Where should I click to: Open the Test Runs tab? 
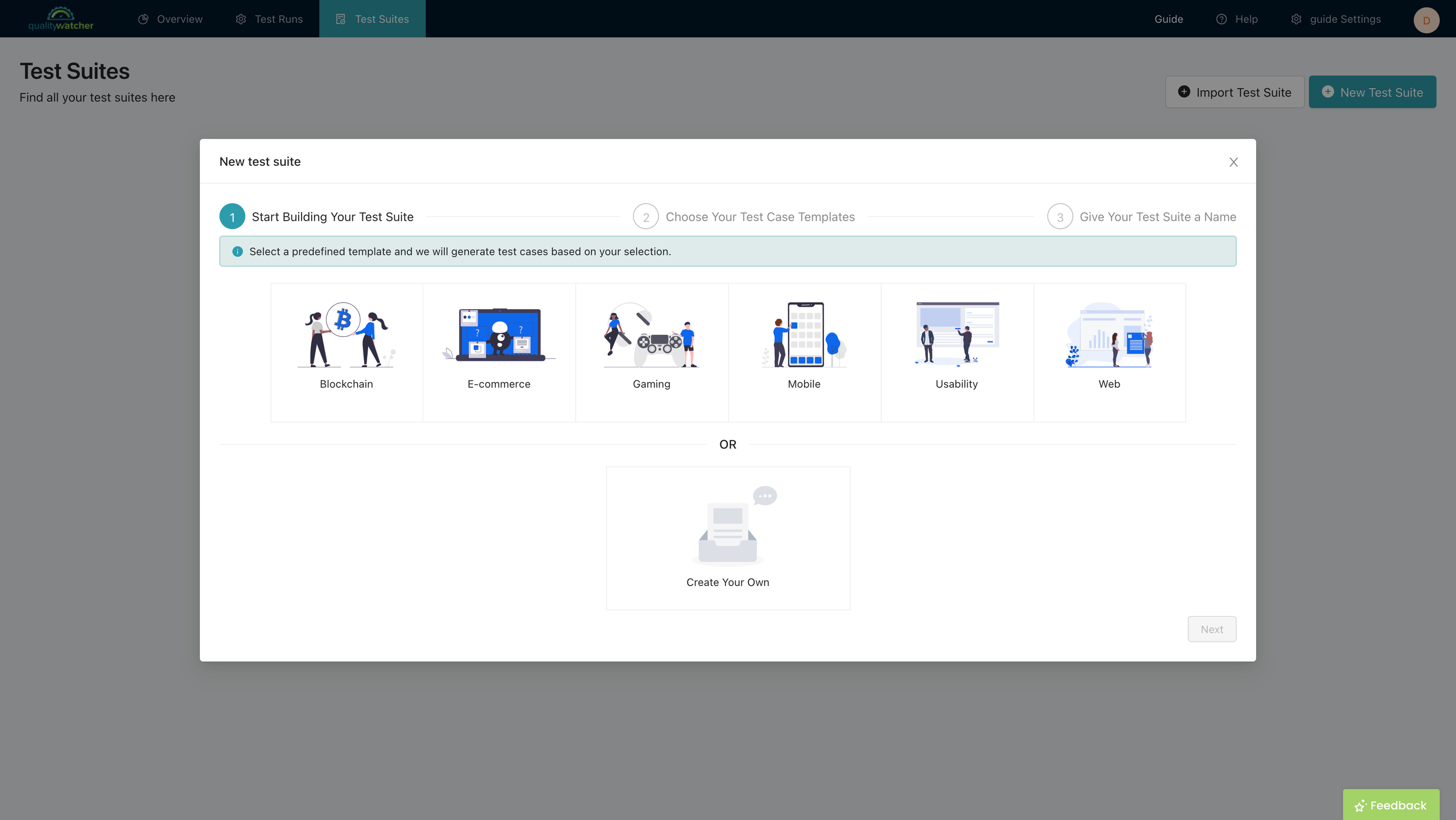(269, 18)
